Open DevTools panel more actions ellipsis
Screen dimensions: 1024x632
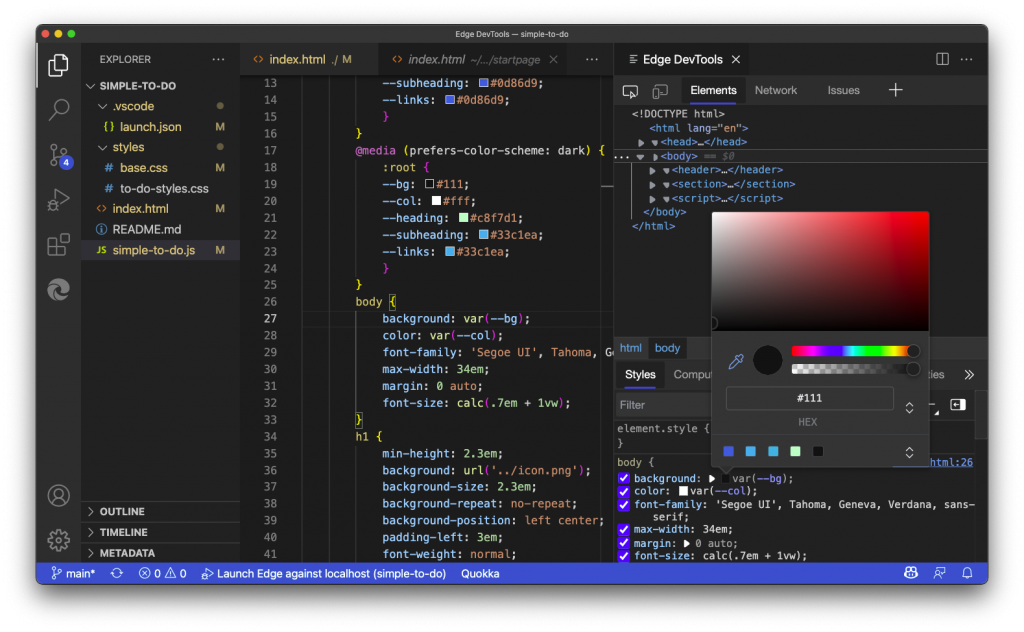[x=967, y=59]
